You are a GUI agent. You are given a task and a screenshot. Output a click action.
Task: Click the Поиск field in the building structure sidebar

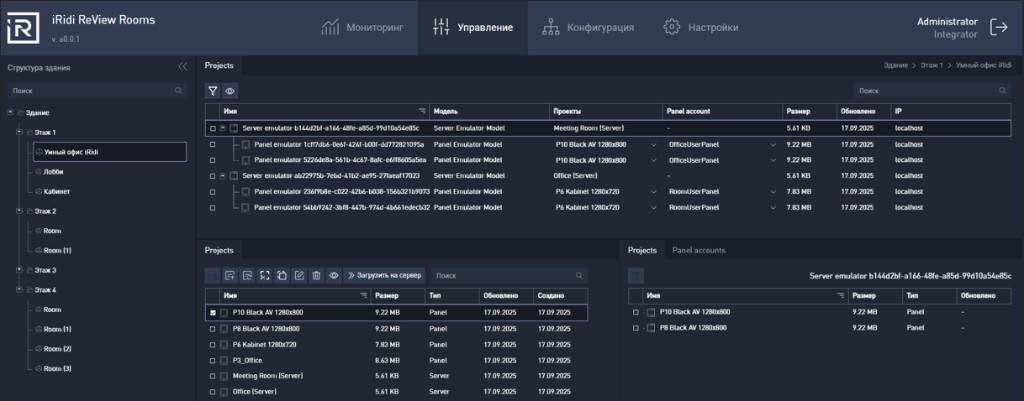point(97,91)
